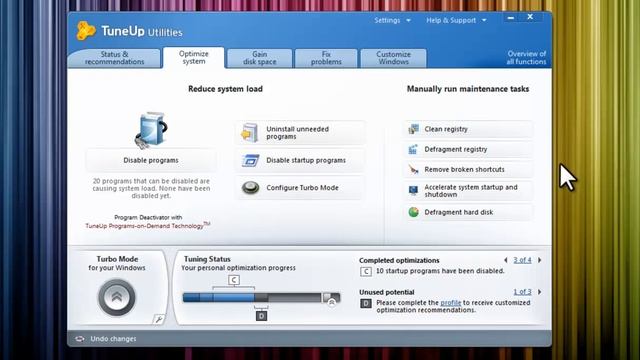This screenshot has width=640, height=360.
Task: Show previous completed optimization
Action: coord(506,260)
